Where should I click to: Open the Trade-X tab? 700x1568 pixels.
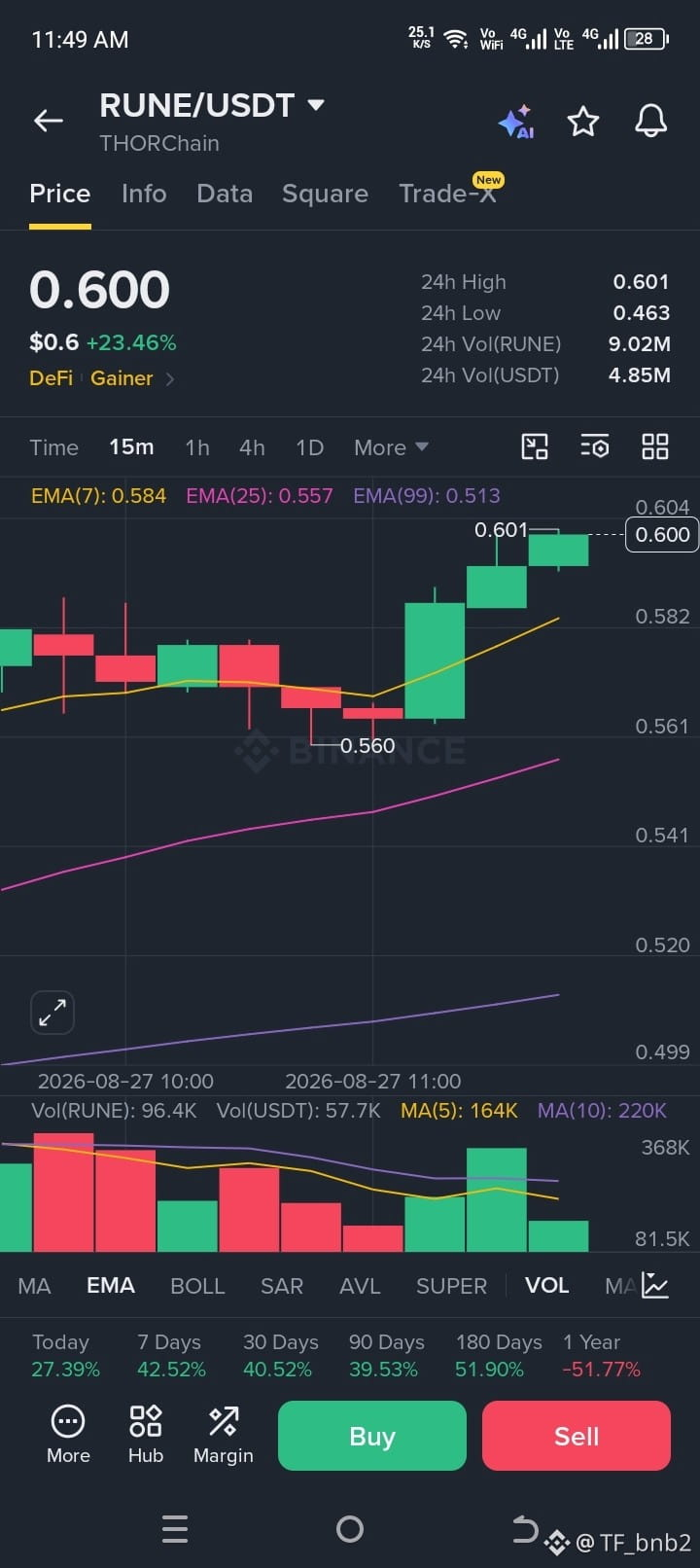click(x=447, y=194)
